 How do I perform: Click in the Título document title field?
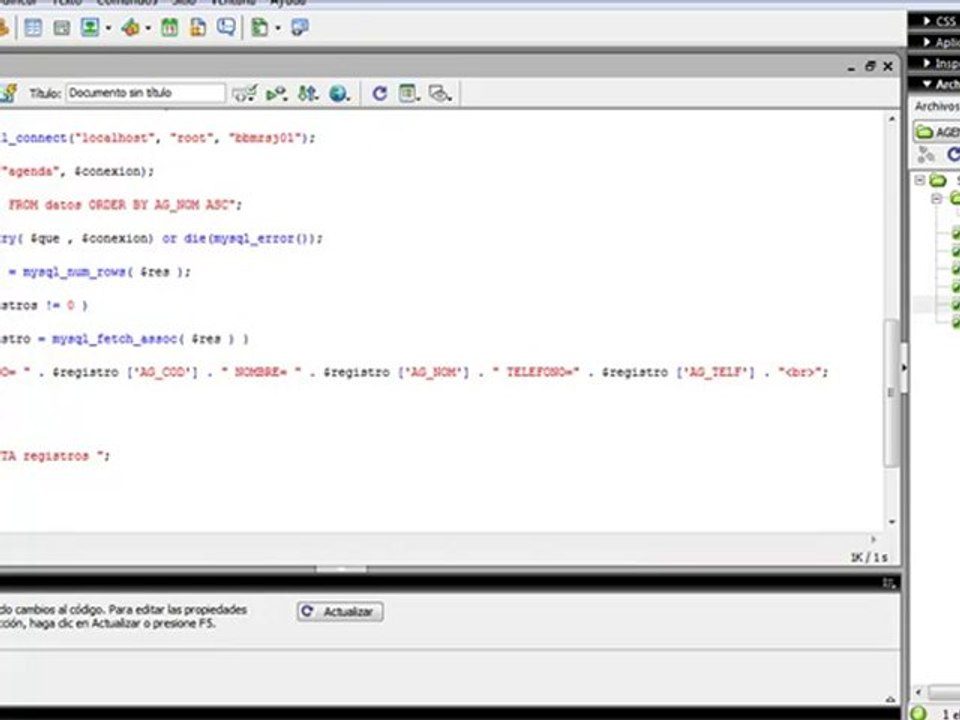(x=146, y=93)
